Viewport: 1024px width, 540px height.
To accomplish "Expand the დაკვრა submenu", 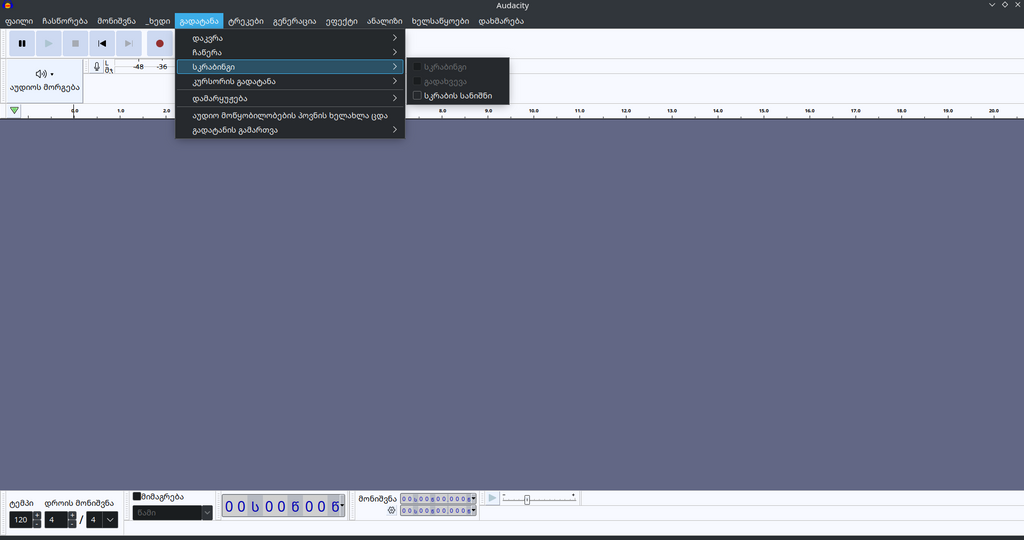I will (x=290, y=38).
